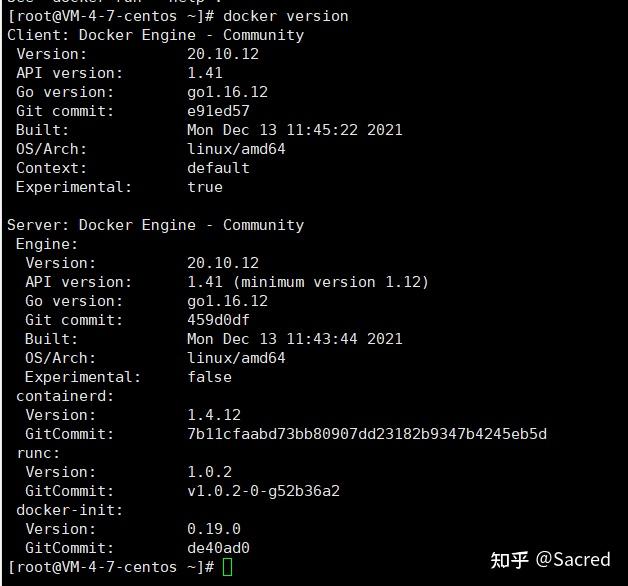628x586 pixels.
Task: Click the docker-init version 0.19.0
Action: coord(214,529)
